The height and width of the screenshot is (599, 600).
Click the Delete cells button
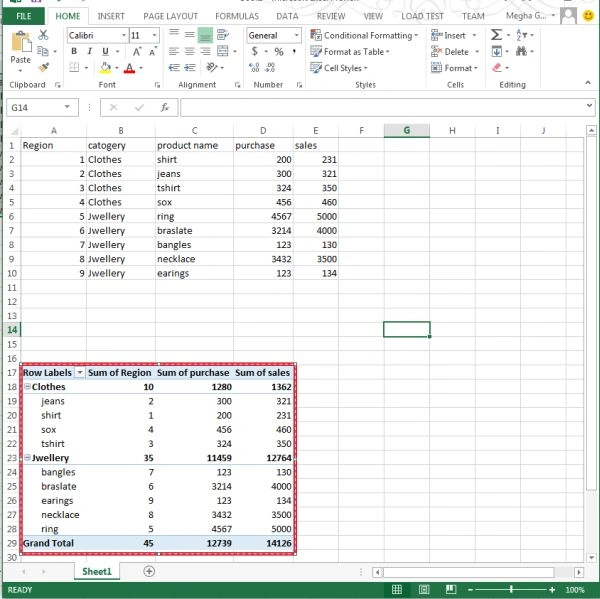tap(455, 51)
